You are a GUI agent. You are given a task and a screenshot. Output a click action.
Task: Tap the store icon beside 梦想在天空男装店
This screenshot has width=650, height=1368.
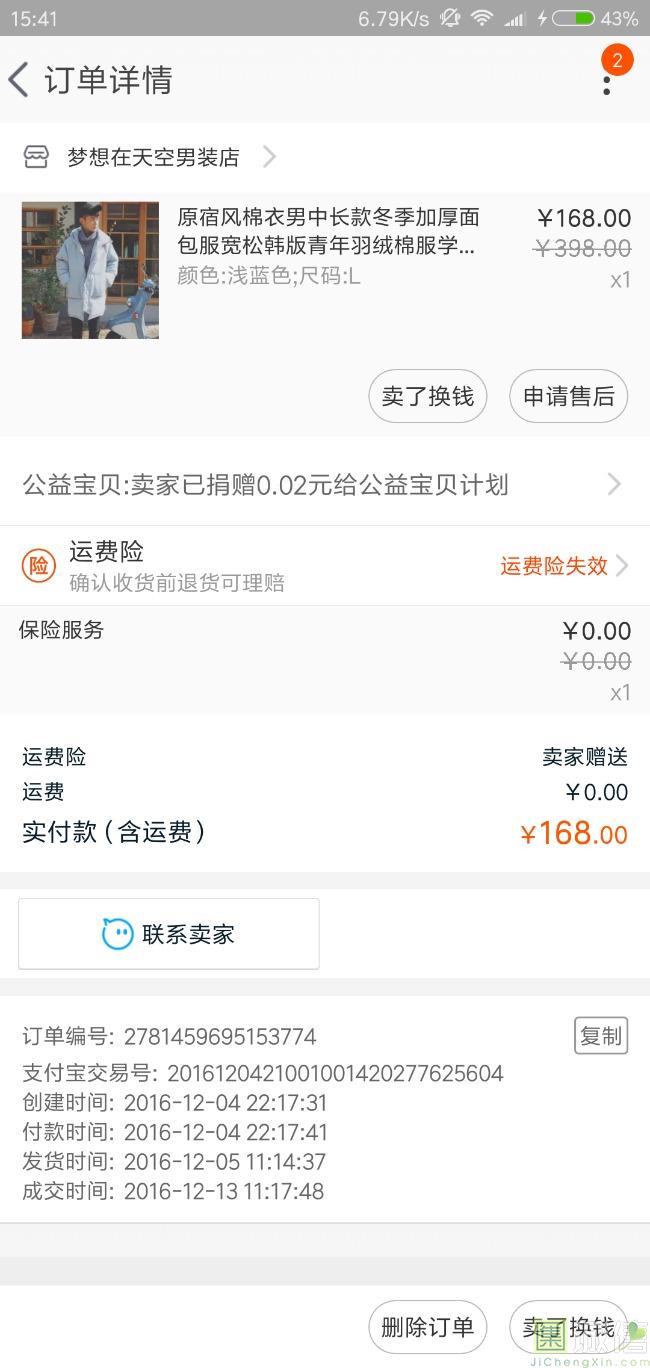pyautogui.click(x=36, y=157)
